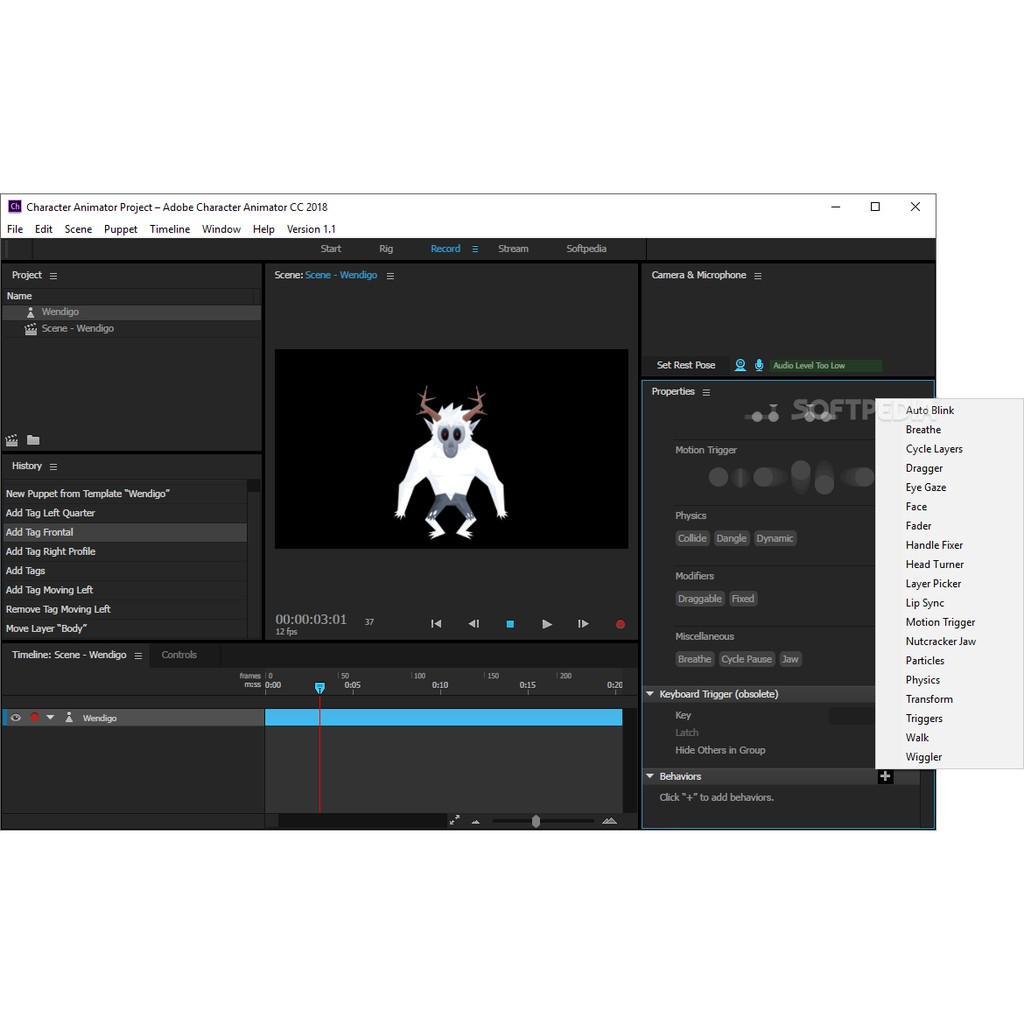Select Add Tag Frontal history entry
Screen dimensions: 1024x1024
(x=125, y=532)
